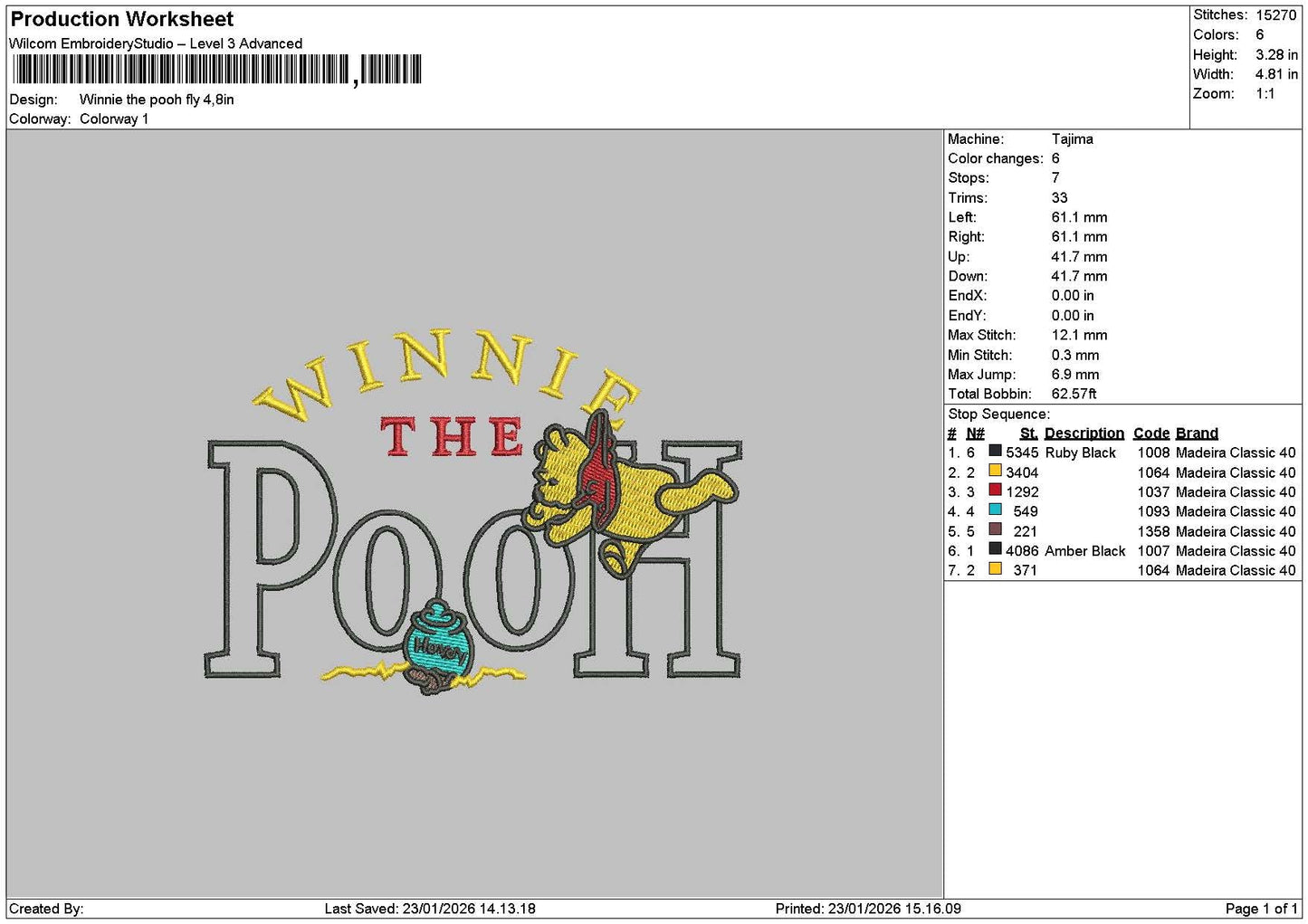Click the Machine value 'Tajima'
The image size is (1308, 924).
click(x=1073, y=139)
